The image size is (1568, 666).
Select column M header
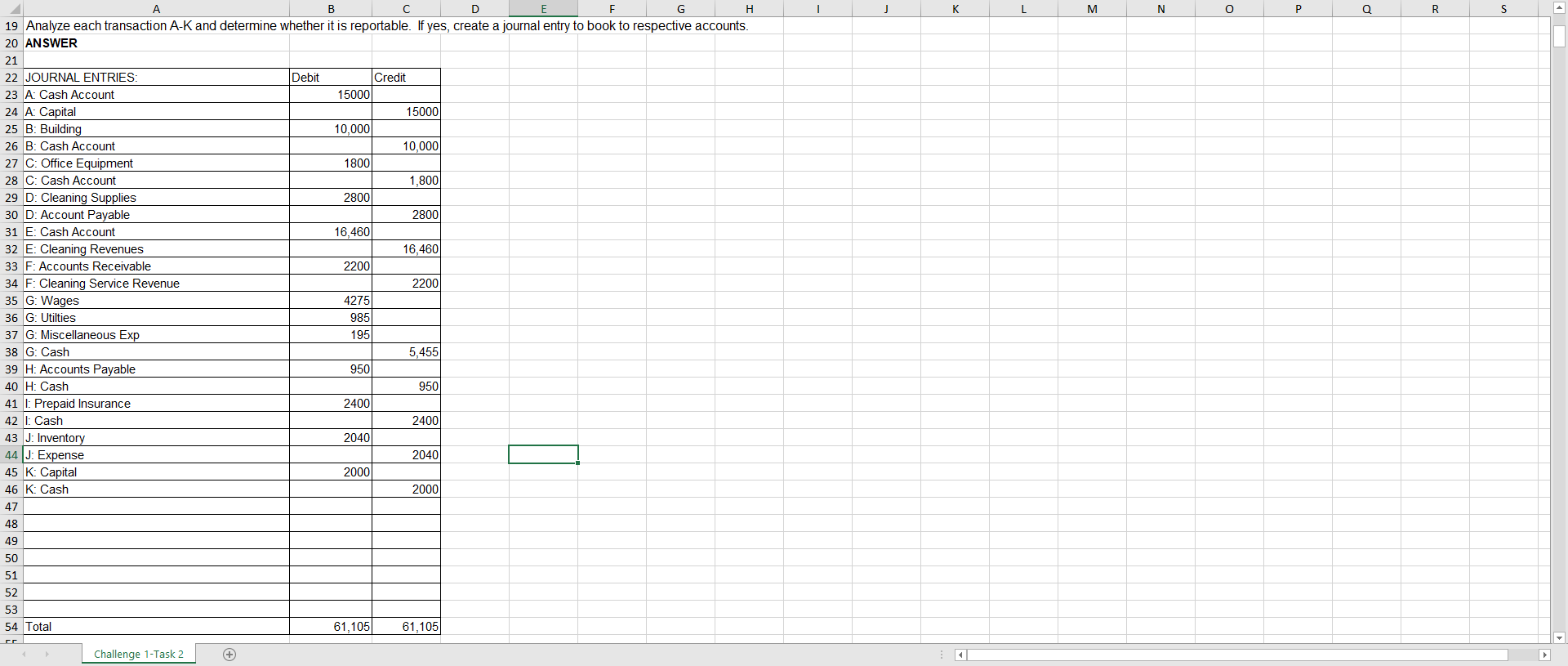tap(1092, 9)
